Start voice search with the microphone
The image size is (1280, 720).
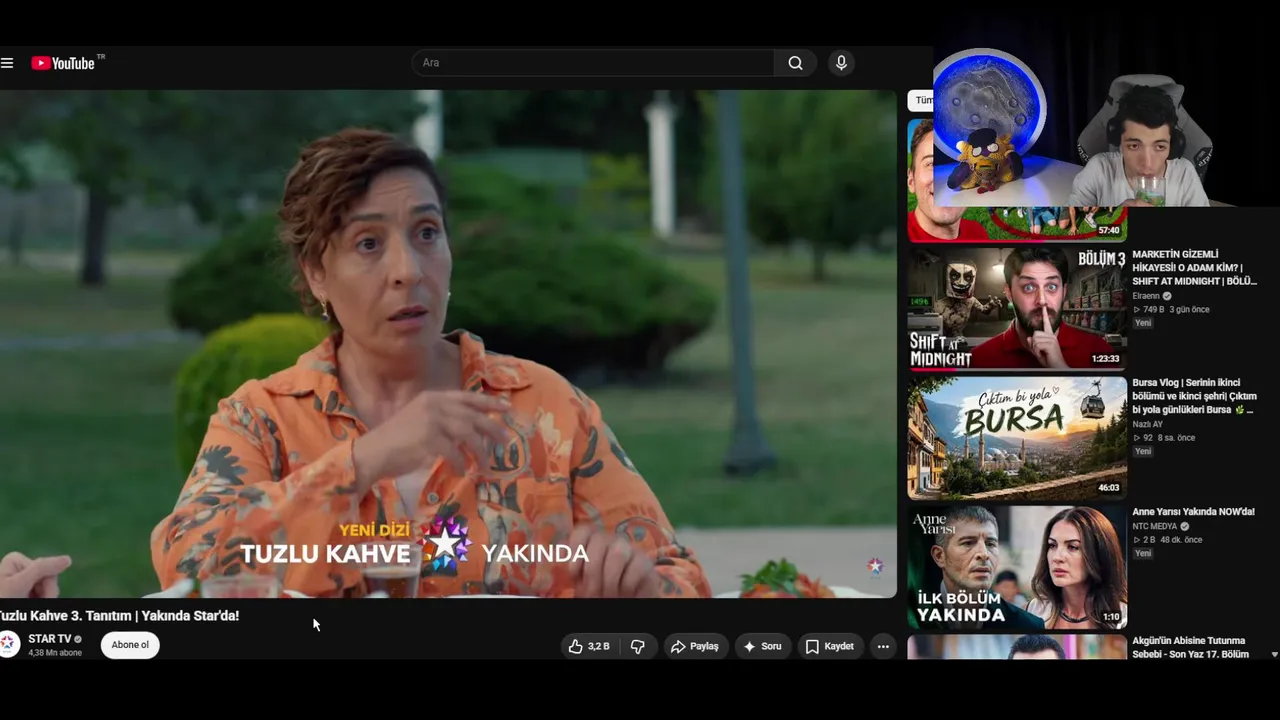click(841, 63)
